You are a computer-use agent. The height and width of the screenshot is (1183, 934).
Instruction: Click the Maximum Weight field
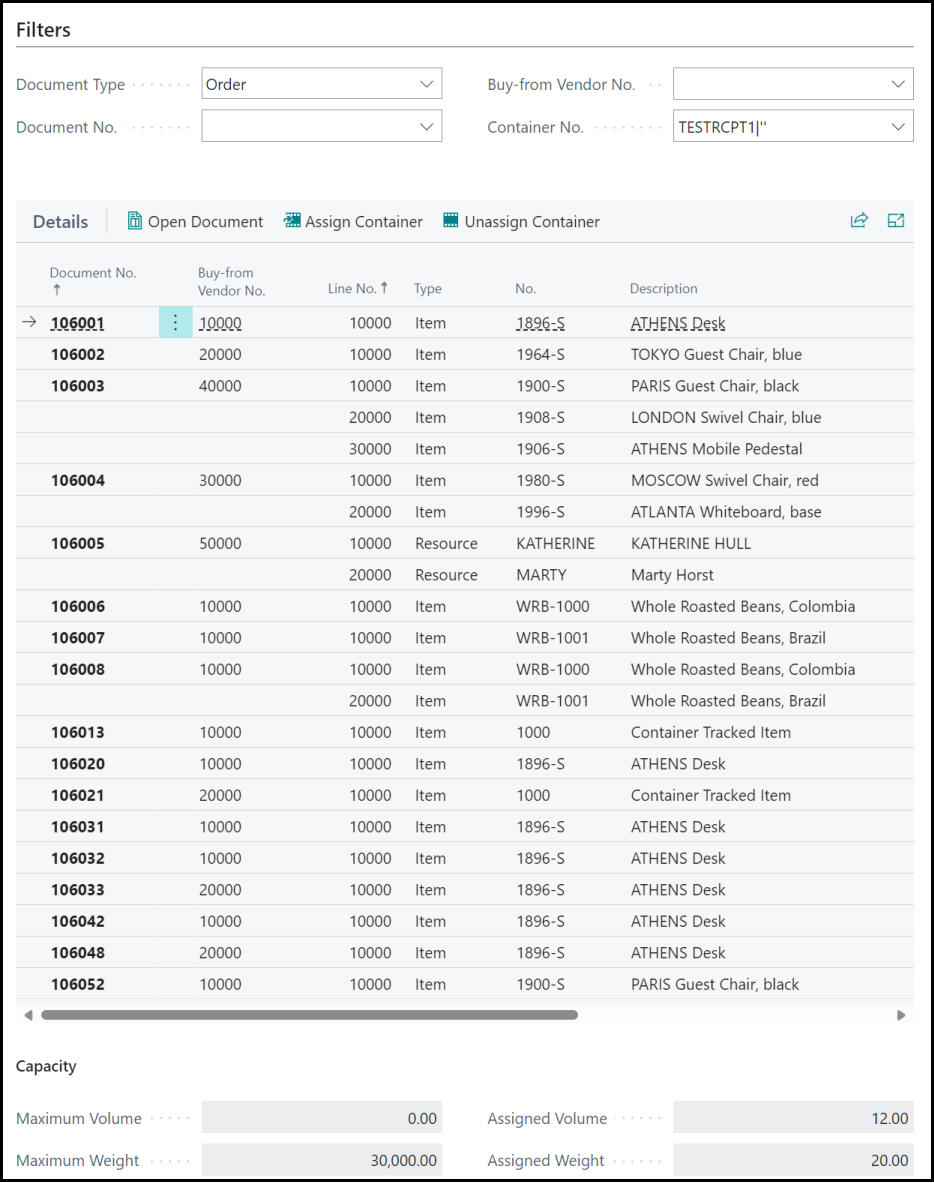click(x=322, y=1160)
